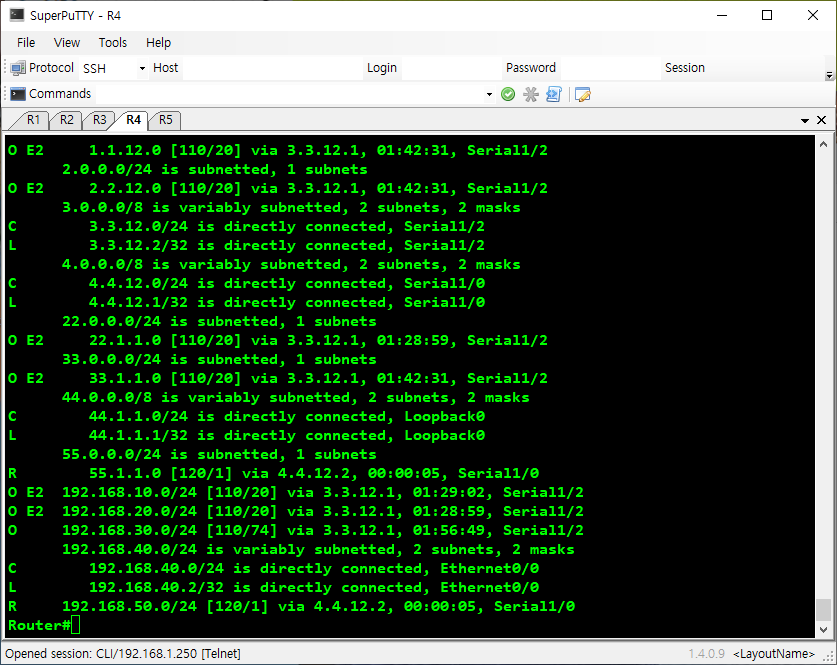Open the View menu

67,43
